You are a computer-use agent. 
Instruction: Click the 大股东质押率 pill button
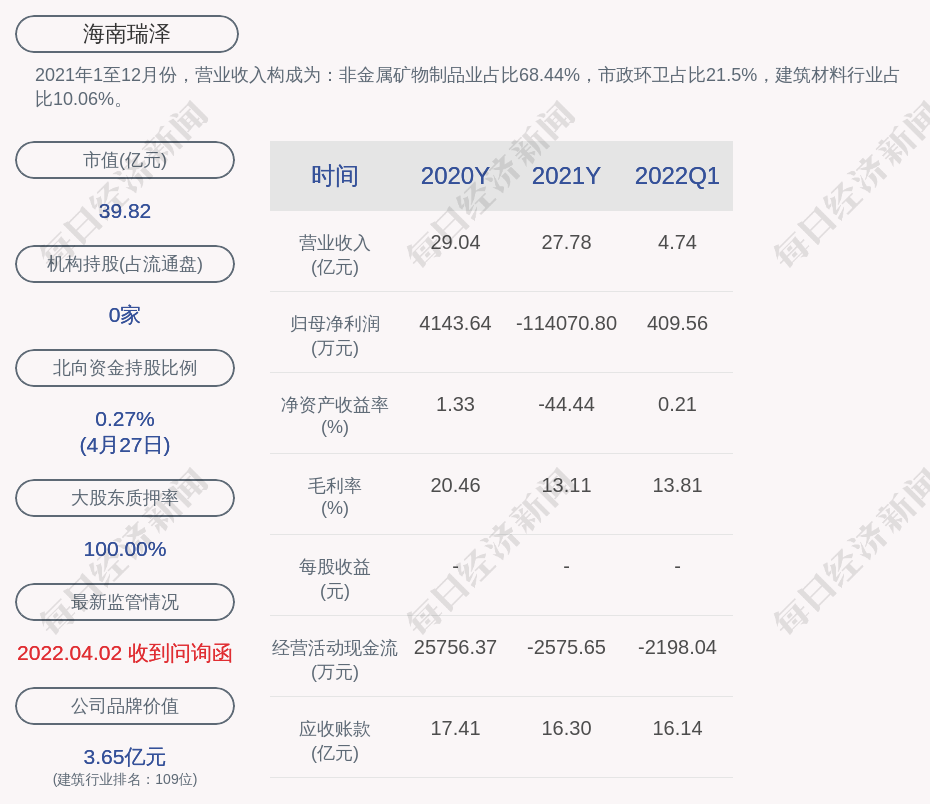125,498
